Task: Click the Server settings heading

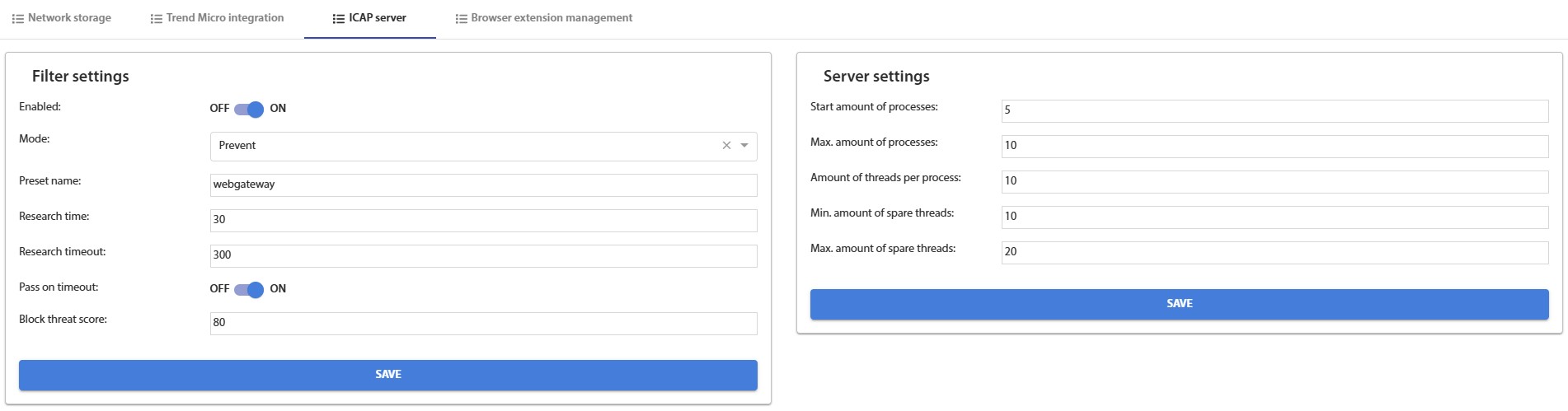Action: click(x=876, y=76)
